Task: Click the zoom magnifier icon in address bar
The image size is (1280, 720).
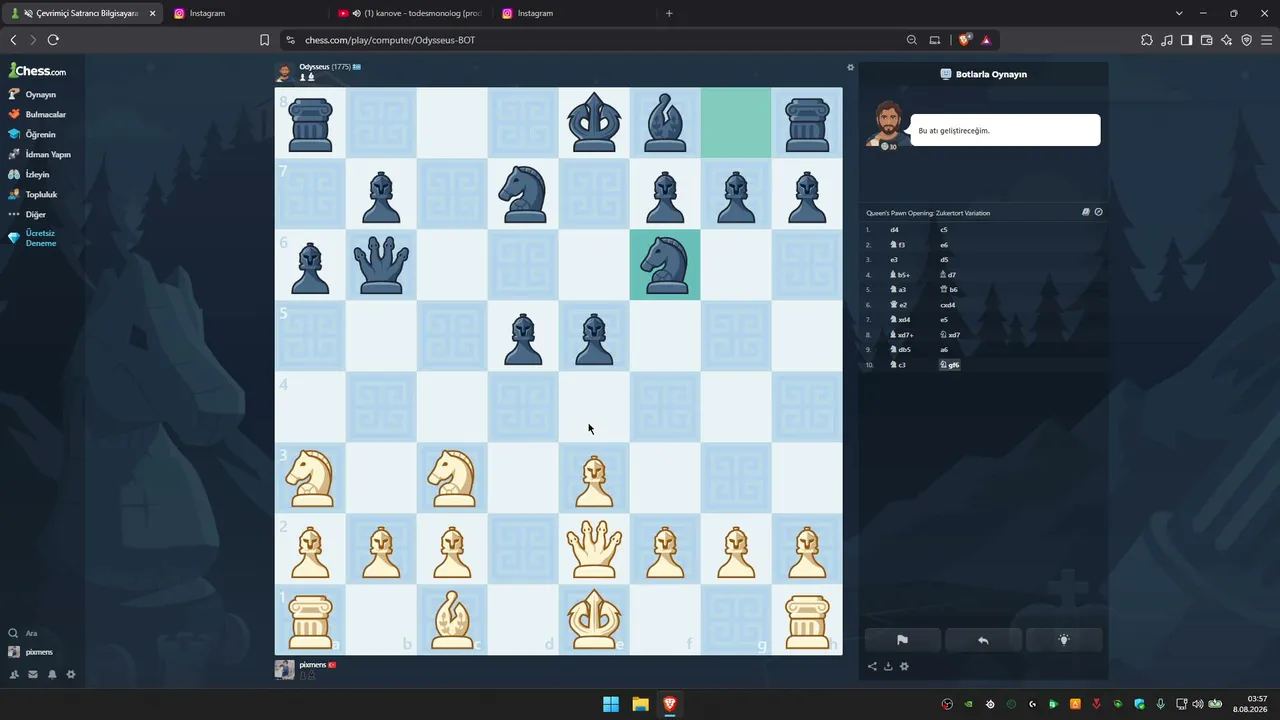Action: coord(912,40)
